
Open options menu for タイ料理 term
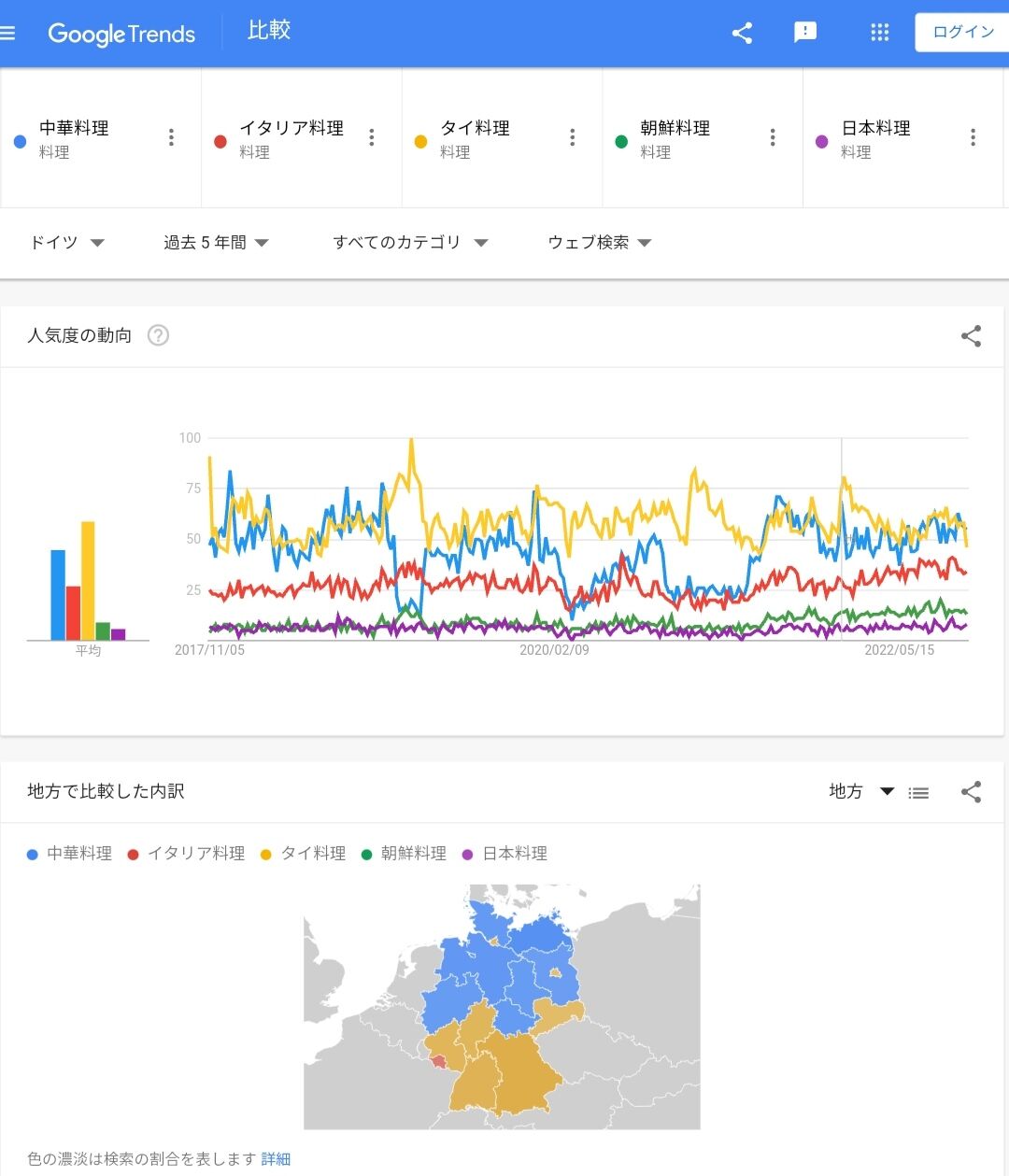573,137
